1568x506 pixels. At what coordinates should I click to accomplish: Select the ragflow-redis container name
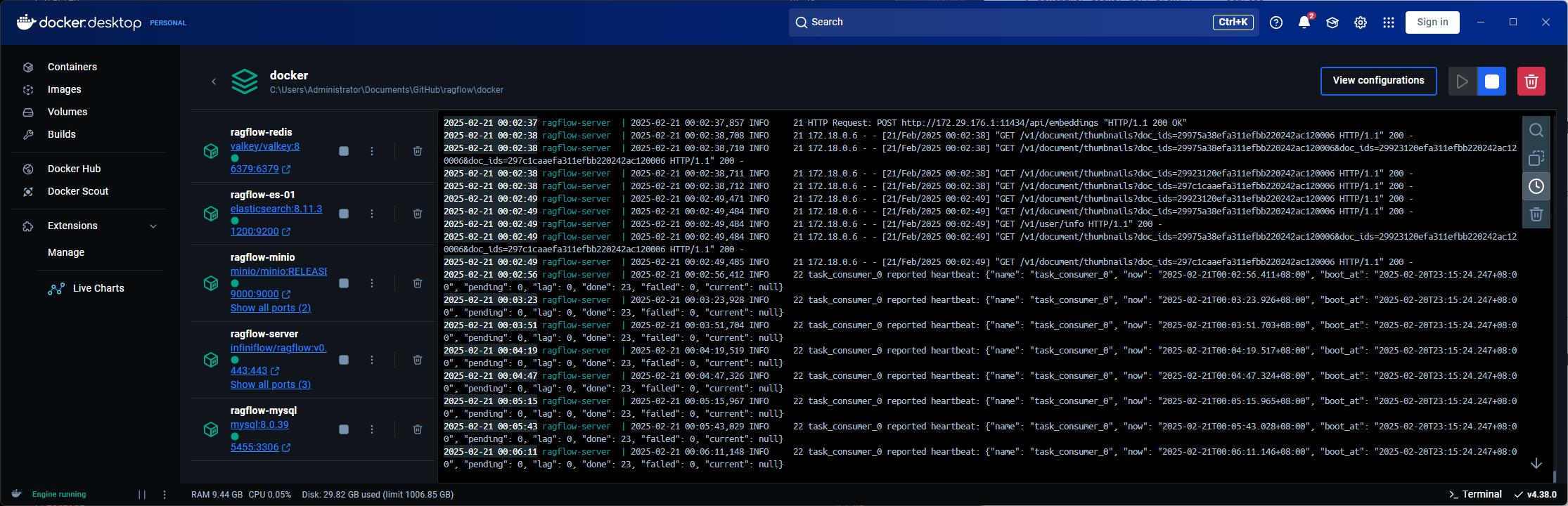(261, 132)
